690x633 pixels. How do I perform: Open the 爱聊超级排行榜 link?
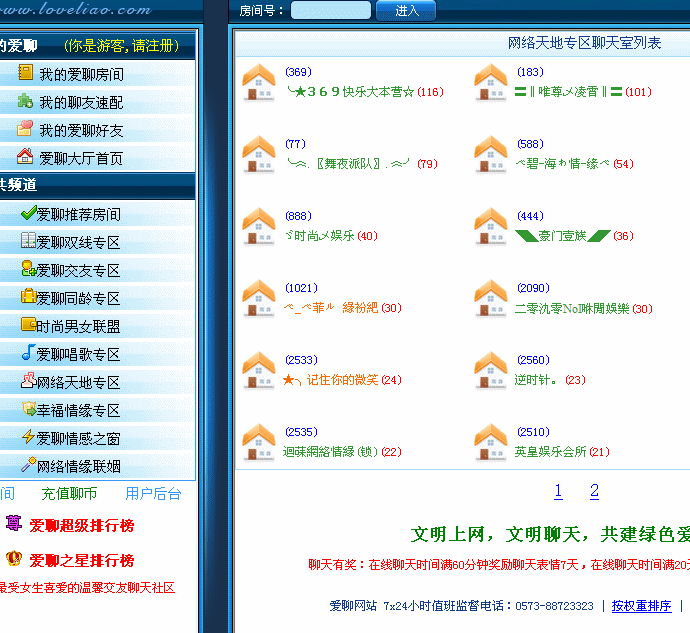(x=82, y=526)
